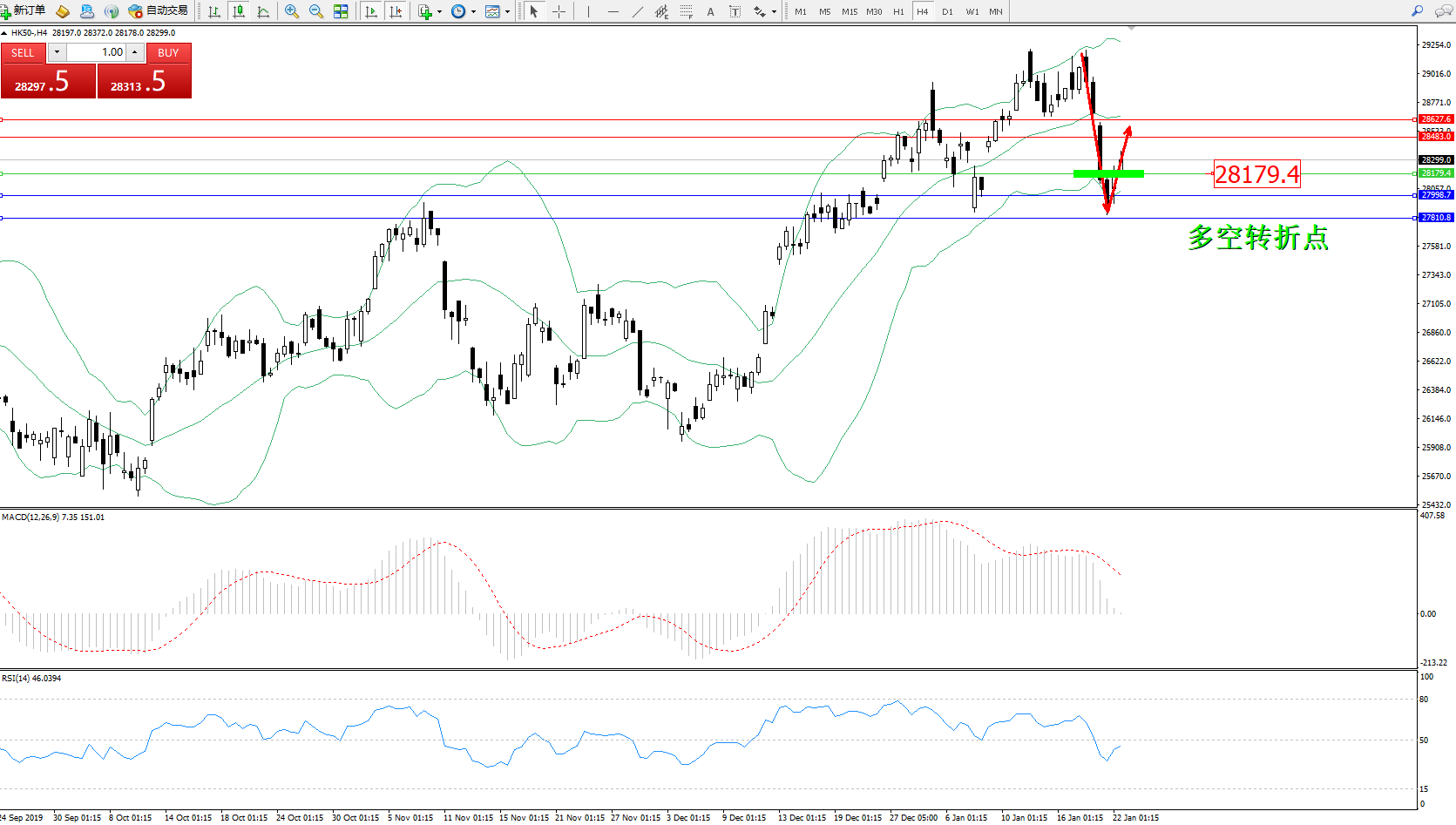Toggle candlestick chart display mode
1456x825 pixels.
pos(238,11)
